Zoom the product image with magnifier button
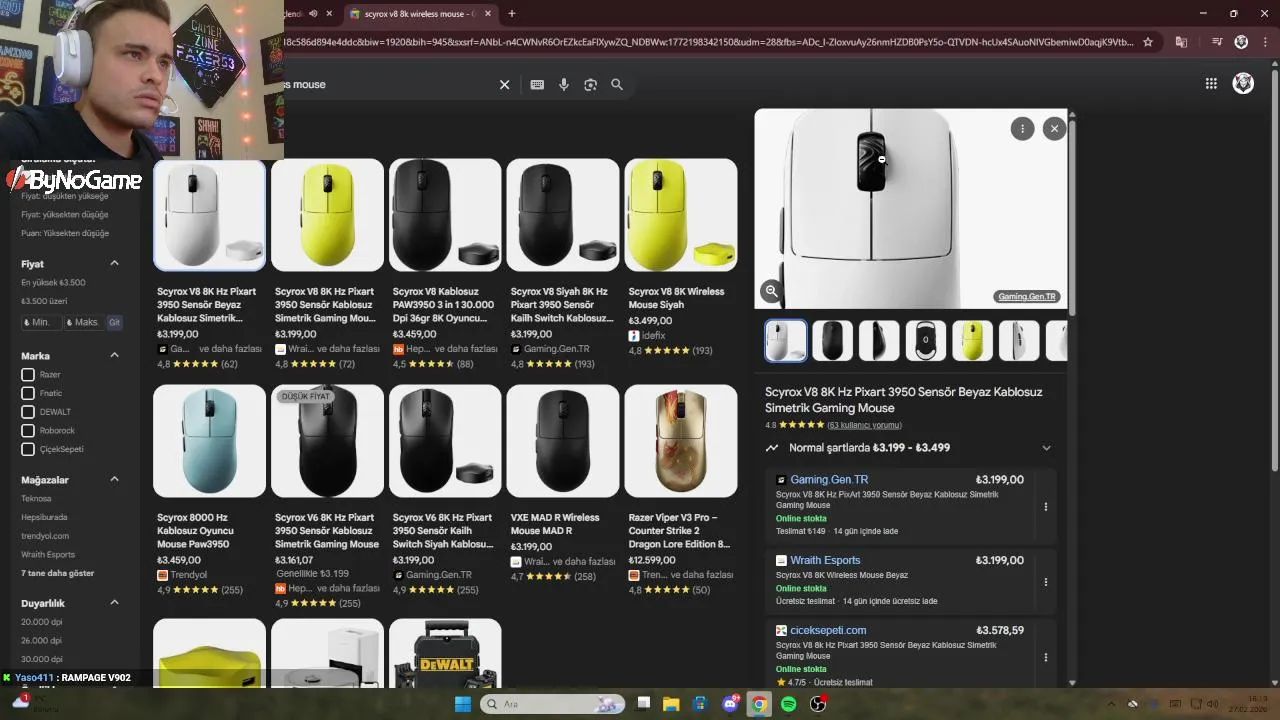Viewport: 1280px width, 720px height. click(x=771, y=291)
